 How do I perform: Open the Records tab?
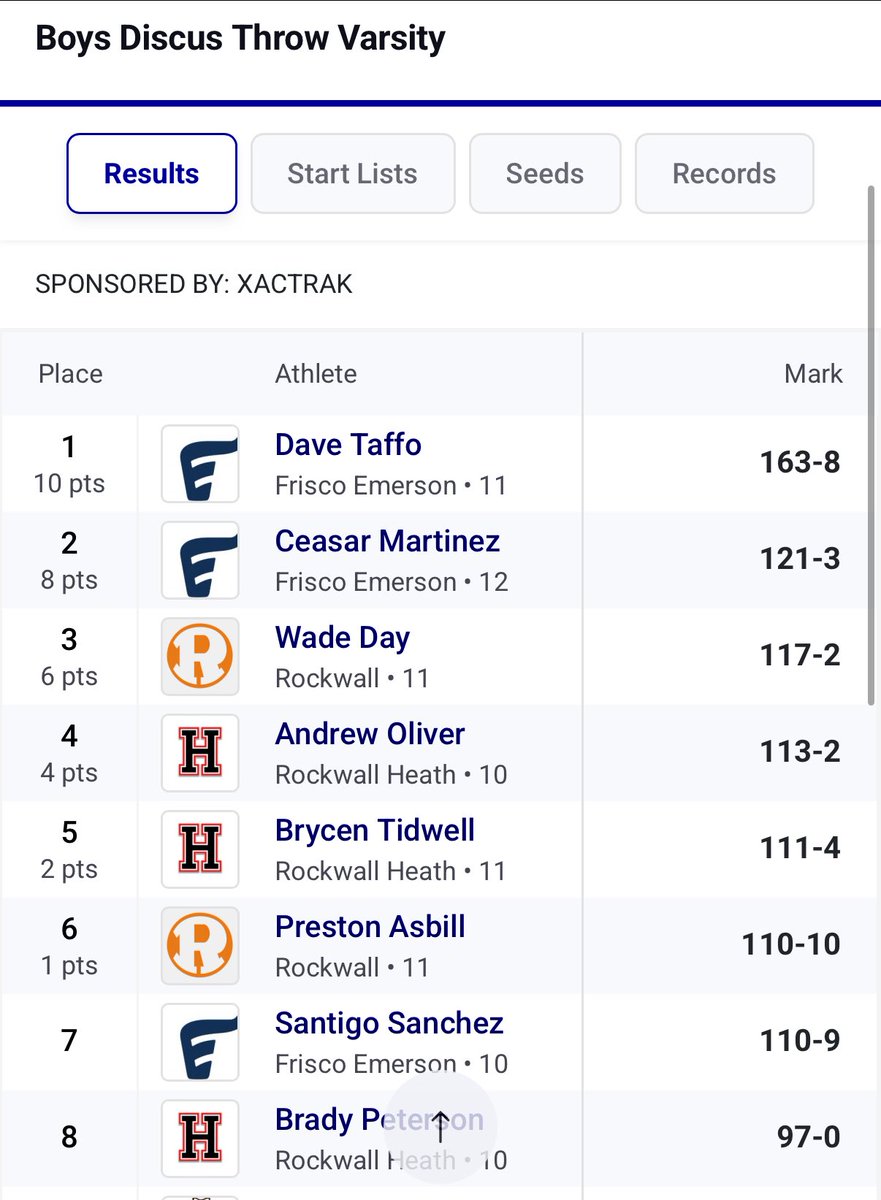[x=724, y=174]
